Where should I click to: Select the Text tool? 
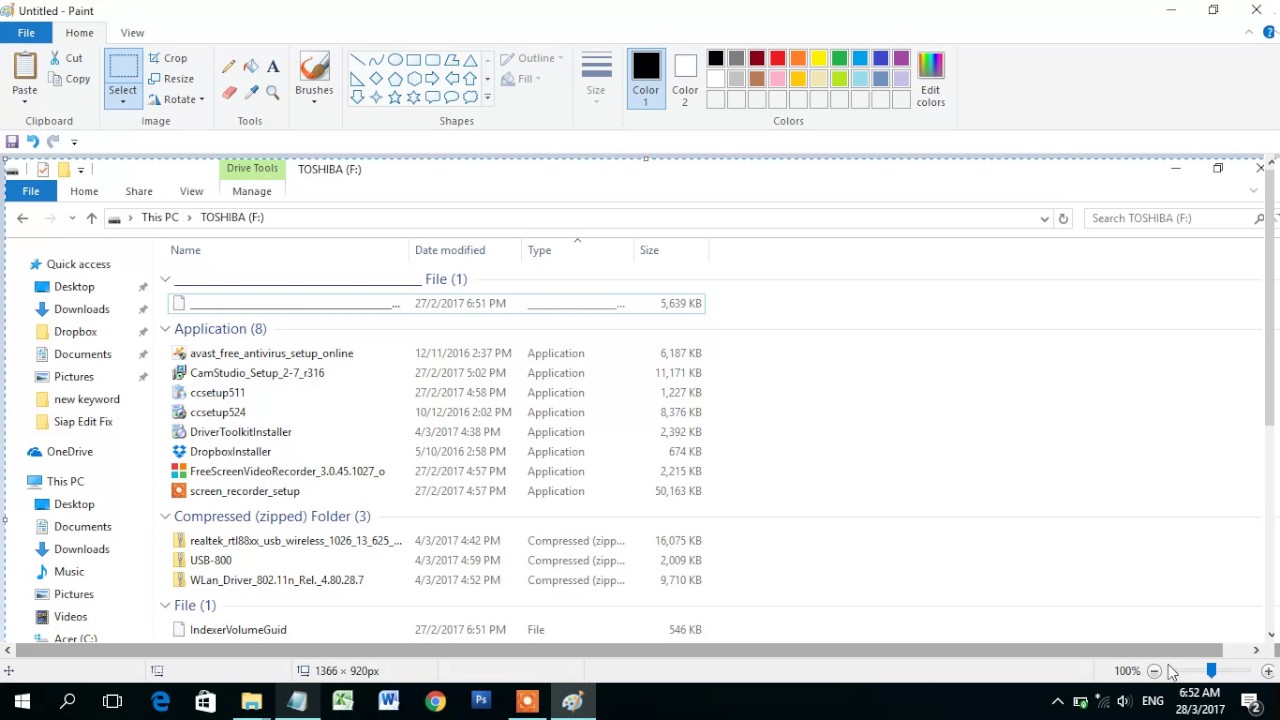[273, 67]
